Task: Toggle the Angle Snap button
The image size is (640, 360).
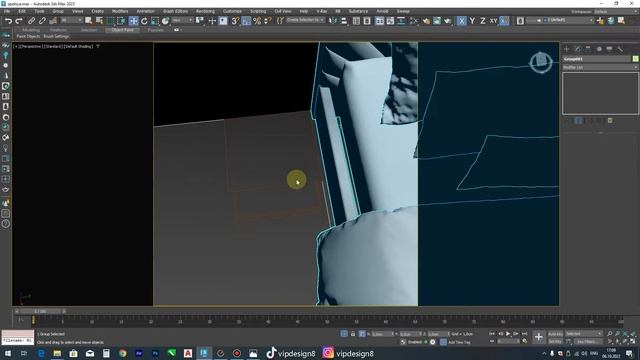Action: [246, 20]
